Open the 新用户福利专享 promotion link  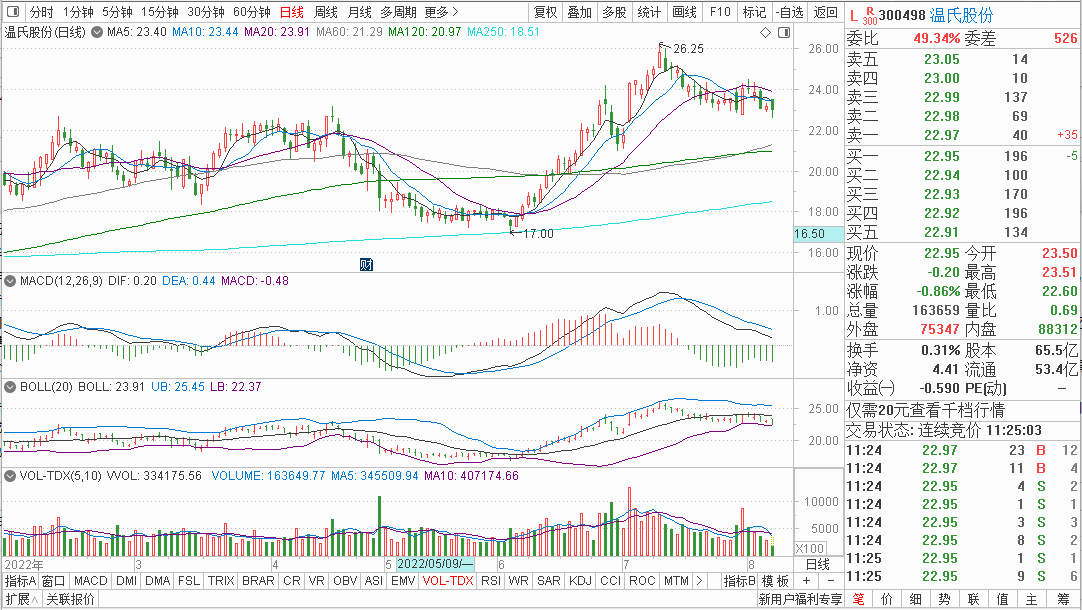(x=800, y=599)
